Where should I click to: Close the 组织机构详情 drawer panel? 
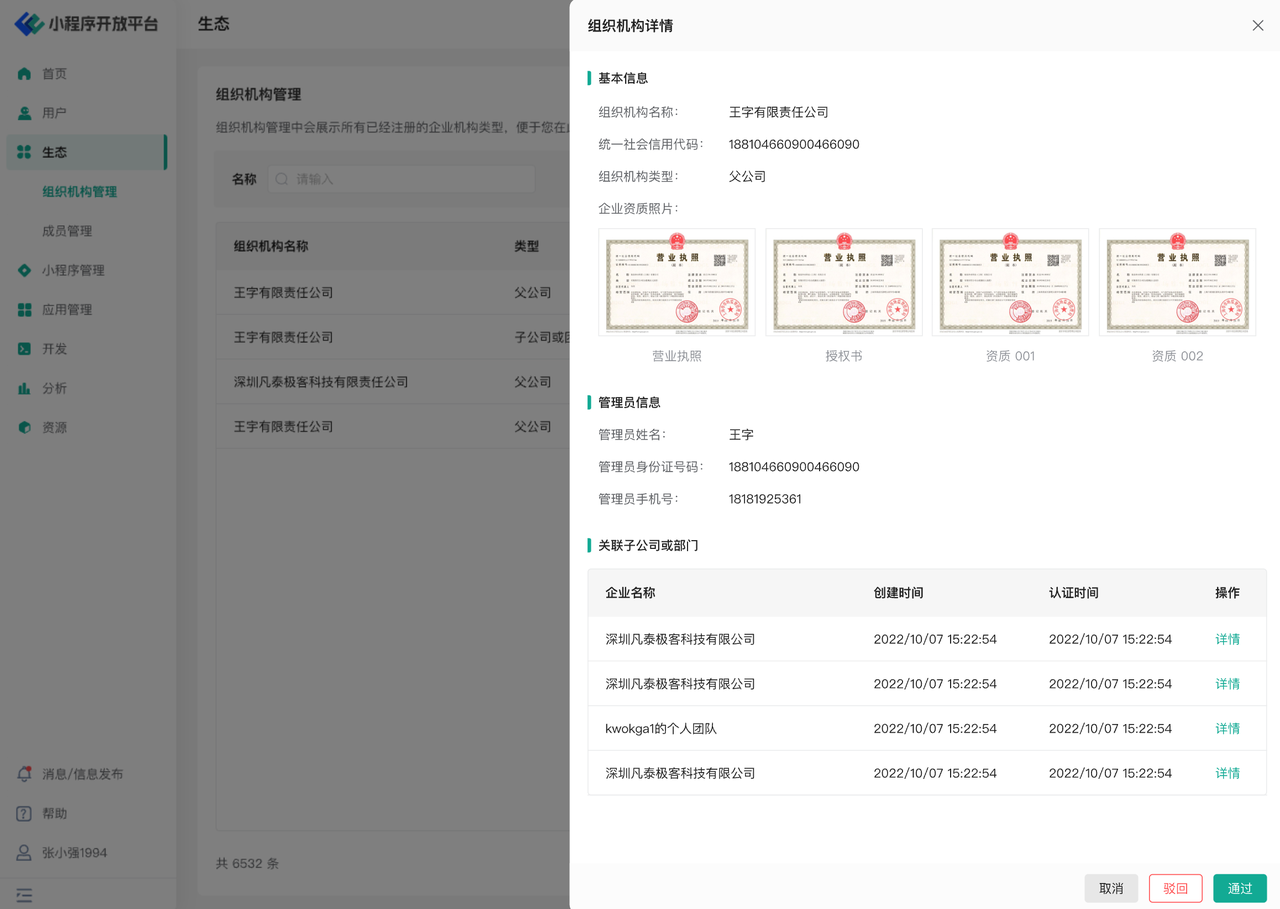click(x=1258, y=26)
